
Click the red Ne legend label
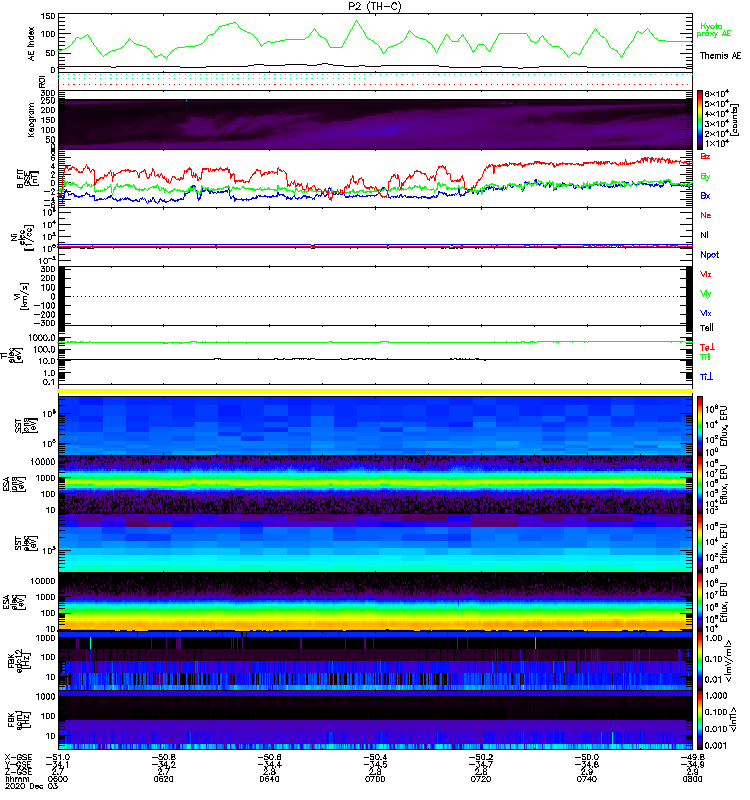pos(706,215)
